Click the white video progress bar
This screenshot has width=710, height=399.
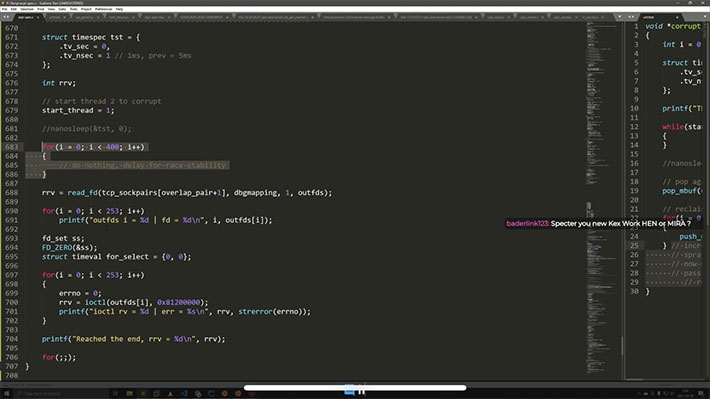[x=355, y=388]
